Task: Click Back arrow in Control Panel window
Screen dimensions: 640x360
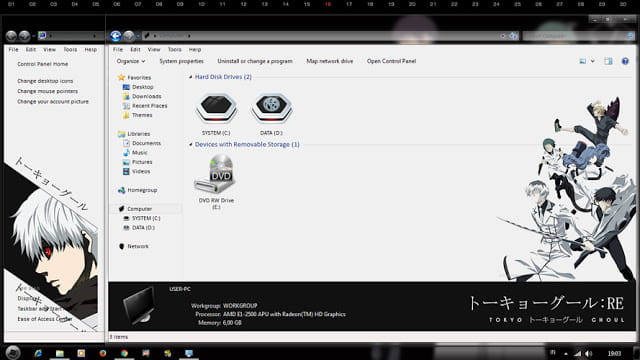Action: point(11,36)
